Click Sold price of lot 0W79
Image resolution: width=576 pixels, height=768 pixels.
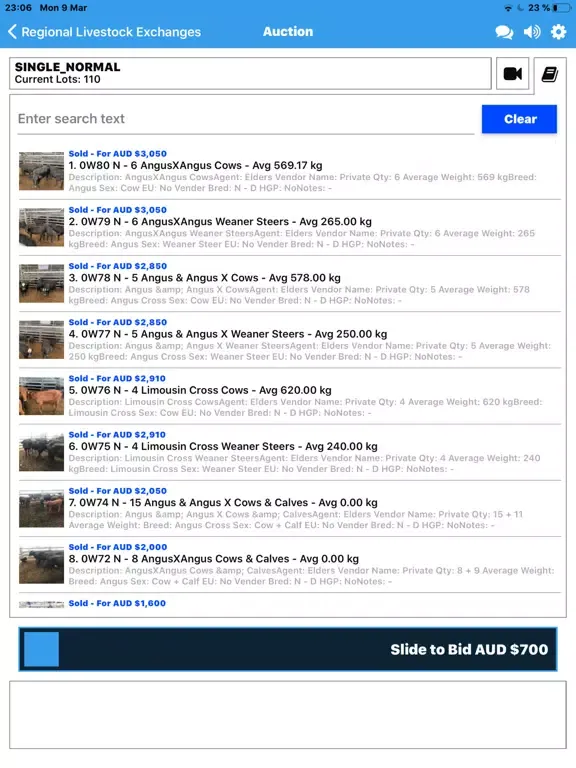click(118, 210)
